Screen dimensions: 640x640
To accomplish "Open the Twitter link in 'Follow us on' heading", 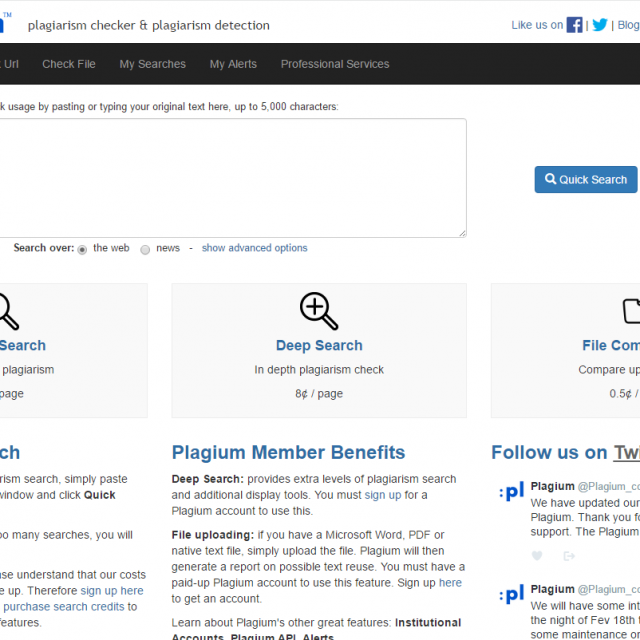I will (627, 452).
